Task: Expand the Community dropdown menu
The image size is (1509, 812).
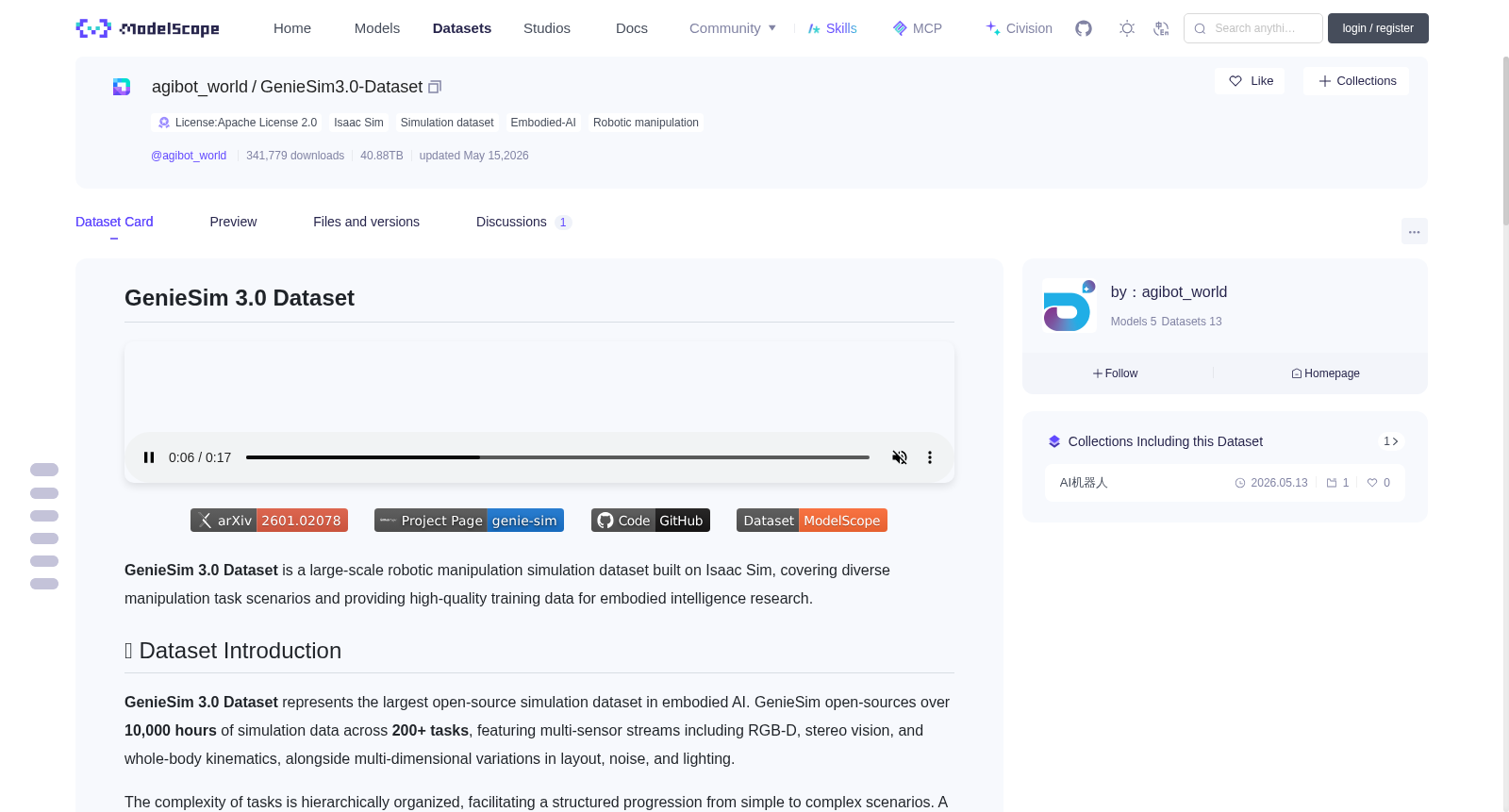Action: pos(733,28)
